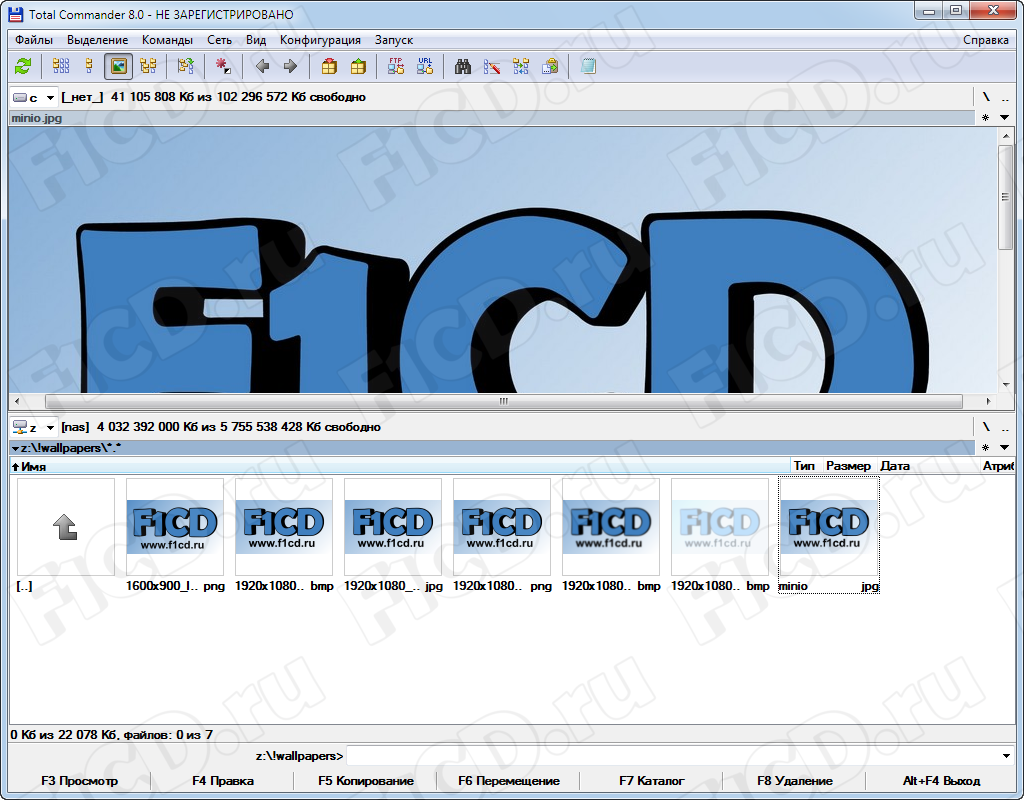
Task: Click the preview scroll up arrow
Action: pos(1006,136)
